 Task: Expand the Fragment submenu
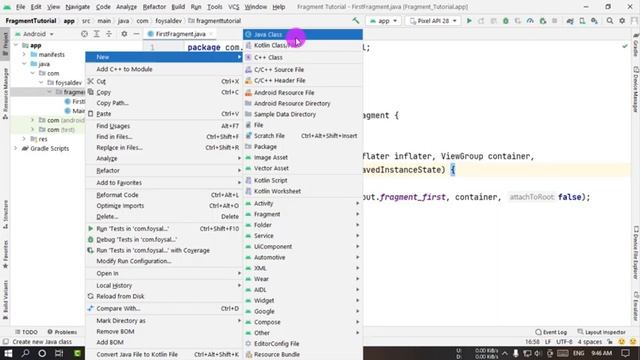click(302, 214)
